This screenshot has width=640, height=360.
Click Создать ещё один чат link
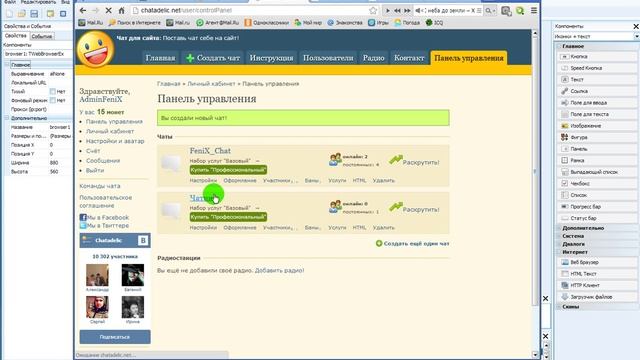(x=412, y=244)
